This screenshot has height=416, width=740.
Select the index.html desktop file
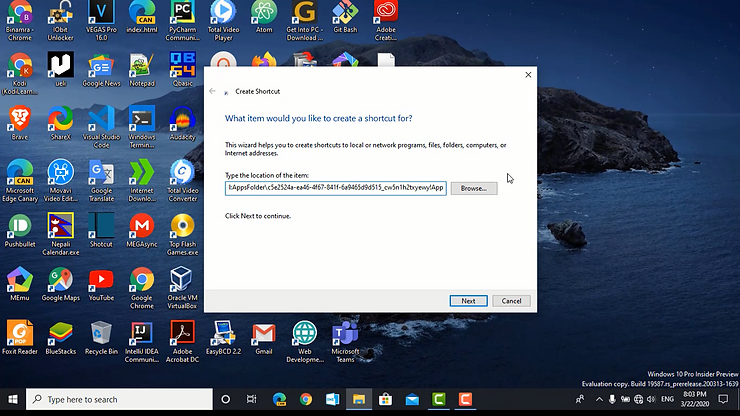pyautogui.click(x=142, y=17)
